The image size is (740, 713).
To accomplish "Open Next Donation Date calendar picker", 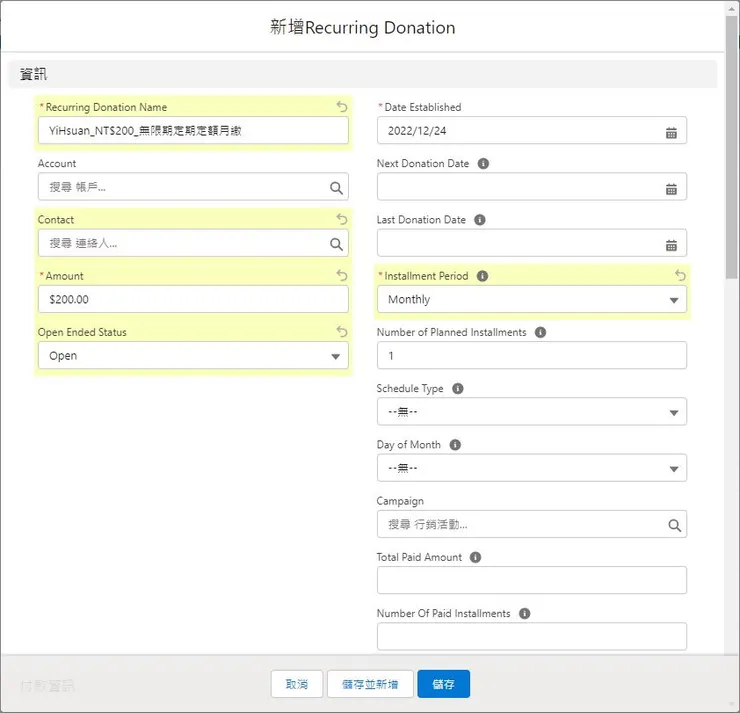I will pyautogui.click(x=671, y=188).
